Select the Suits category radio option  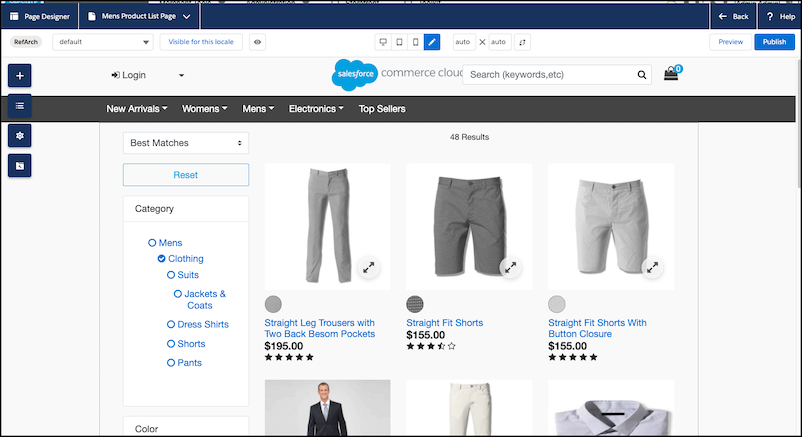tap(171, 274)
